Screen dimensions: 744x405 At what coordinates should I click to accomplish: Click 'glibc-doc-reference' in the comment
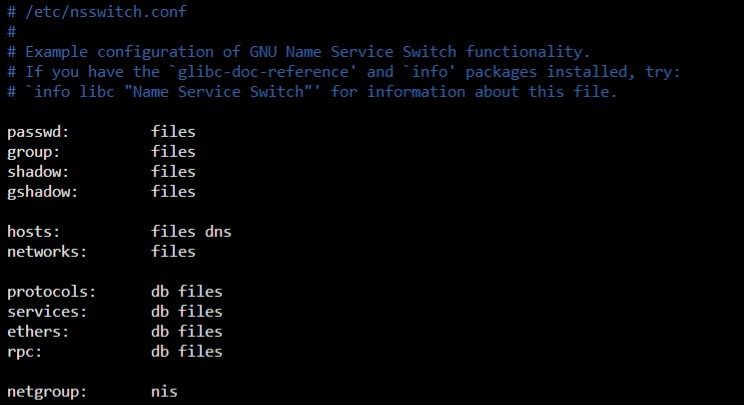(x=262, y=72)
